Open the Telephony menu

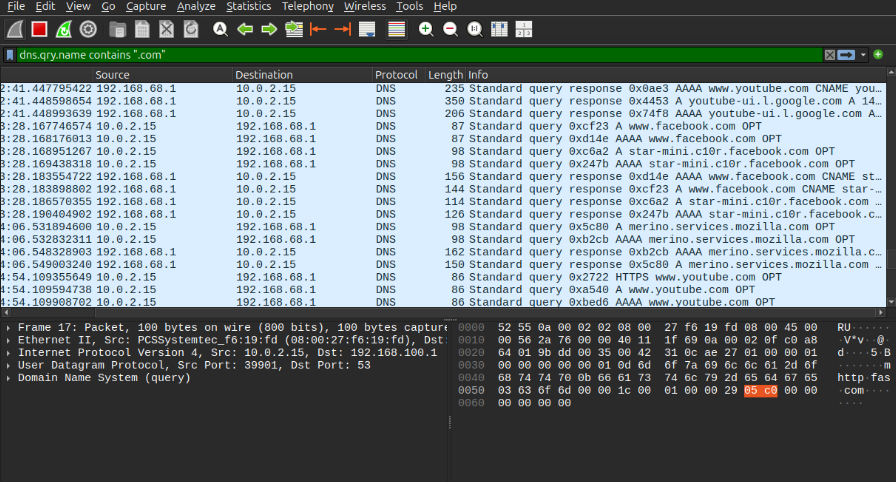point(307,6)
